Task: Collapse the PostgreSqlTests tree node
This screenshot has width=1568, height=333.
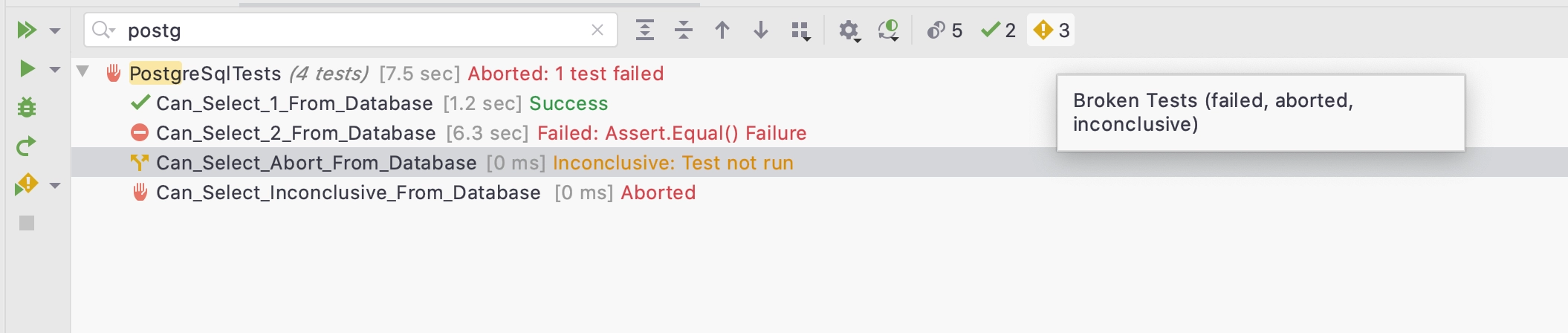Action: [x=82, y=72]
